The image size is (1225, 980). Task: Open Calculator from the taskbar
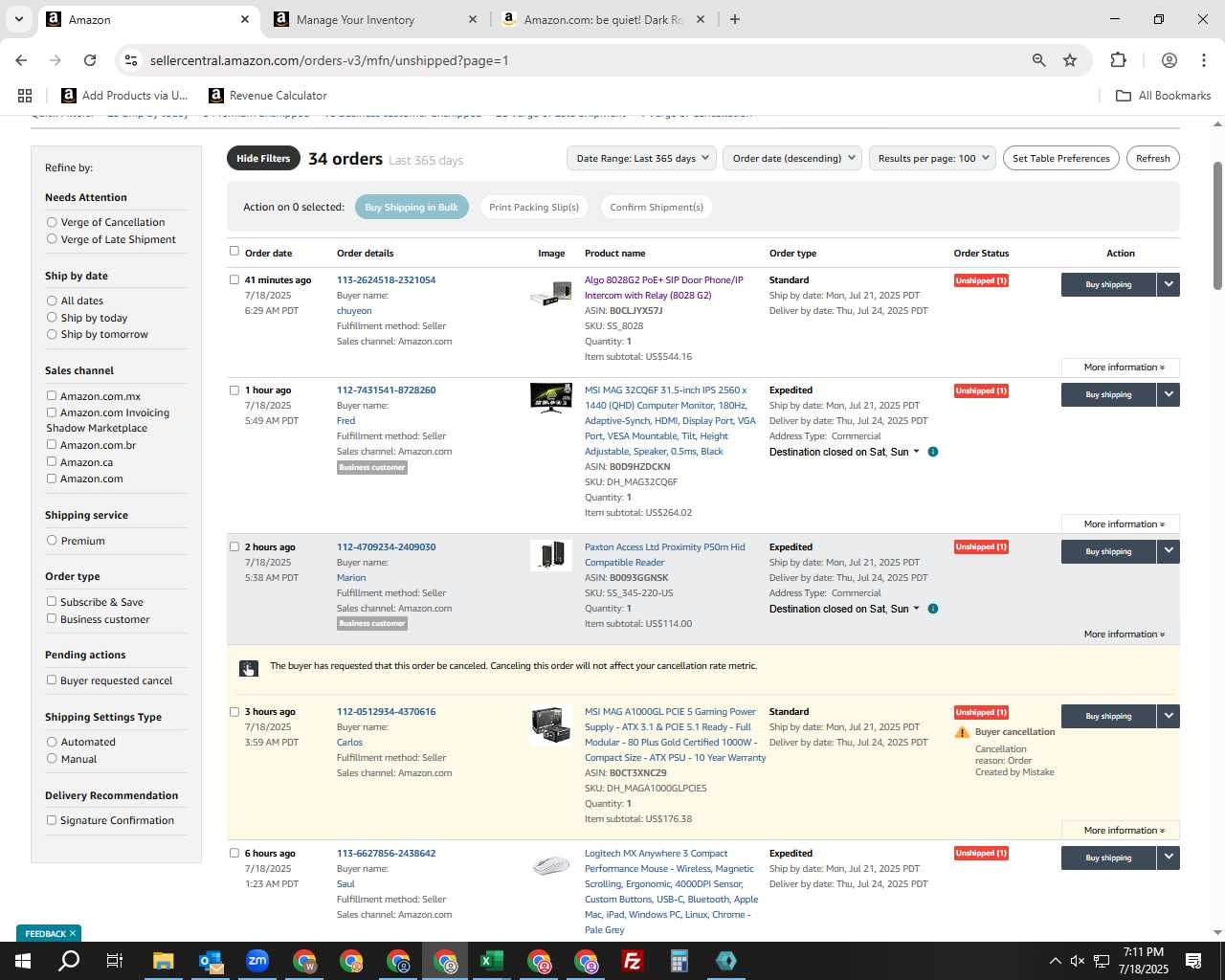click(679, 961)
